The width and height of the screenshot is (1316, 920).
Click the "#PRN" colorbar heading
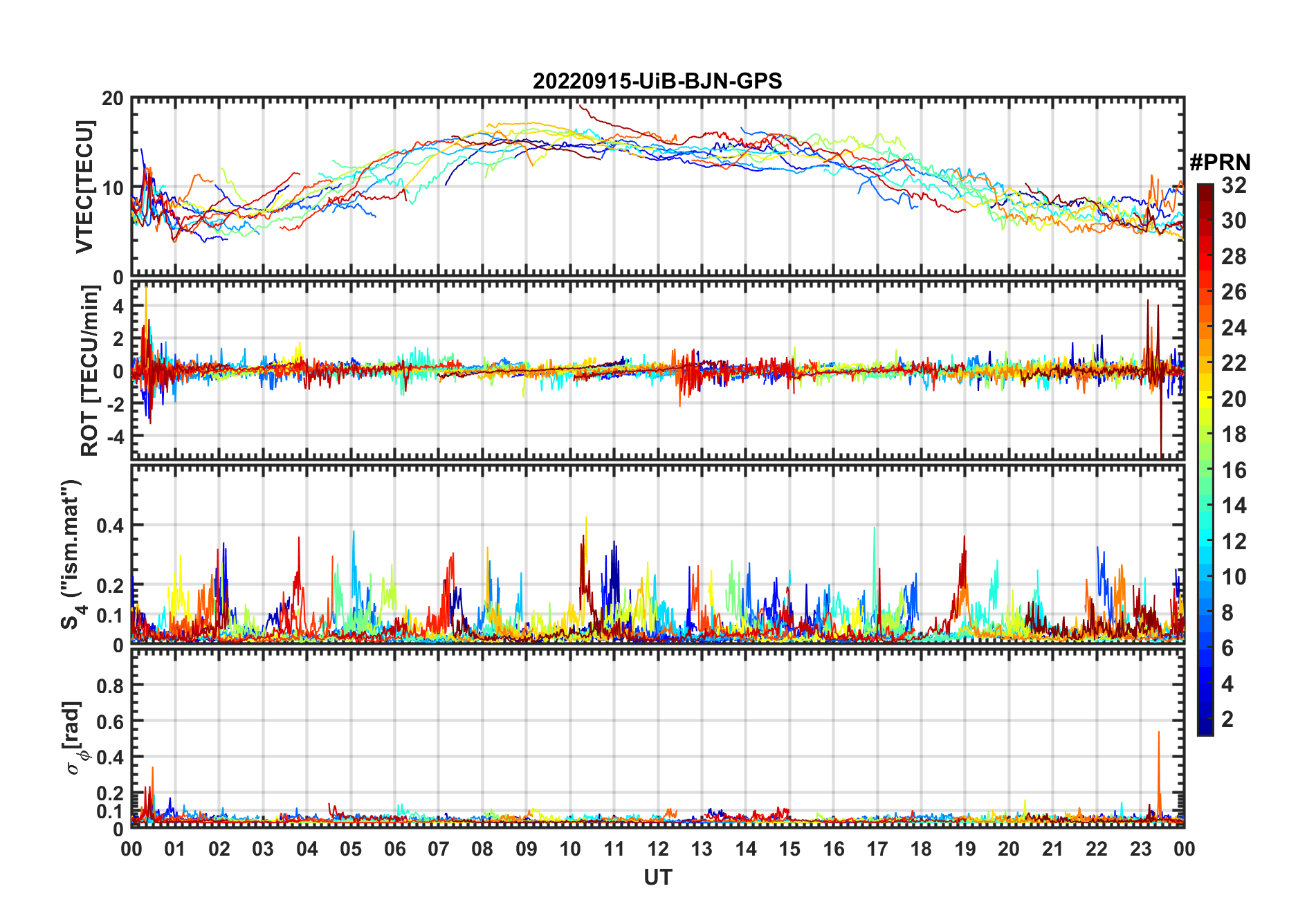pos(1220,163)
